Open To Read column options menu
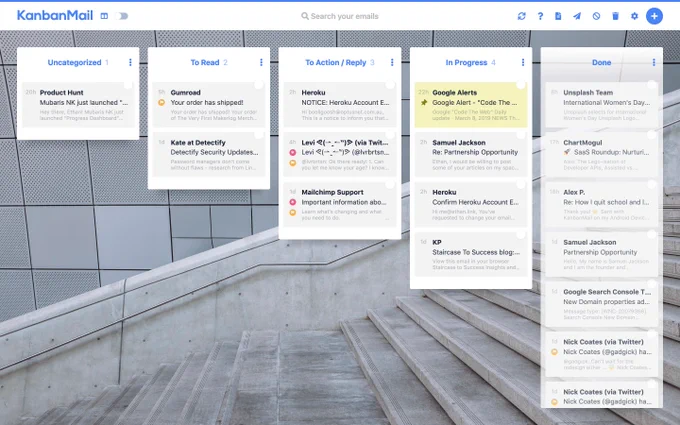 tap(261, 62)
